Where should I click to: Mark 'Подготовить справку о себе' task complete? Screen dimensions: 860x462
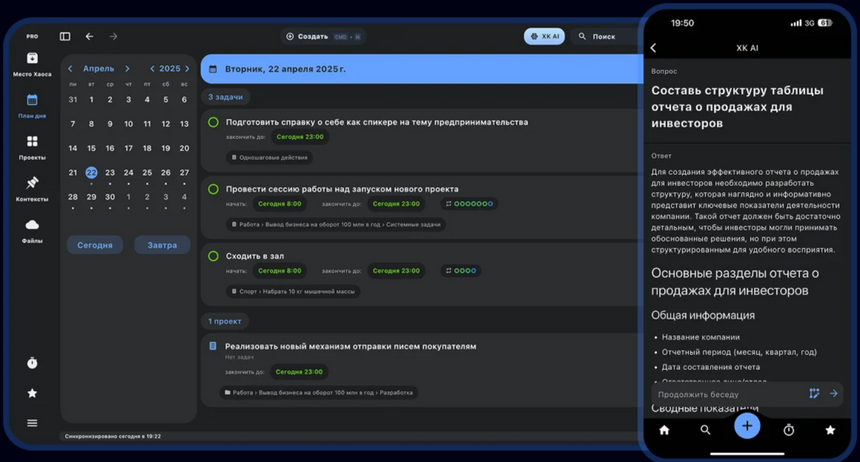coord(213,122)
